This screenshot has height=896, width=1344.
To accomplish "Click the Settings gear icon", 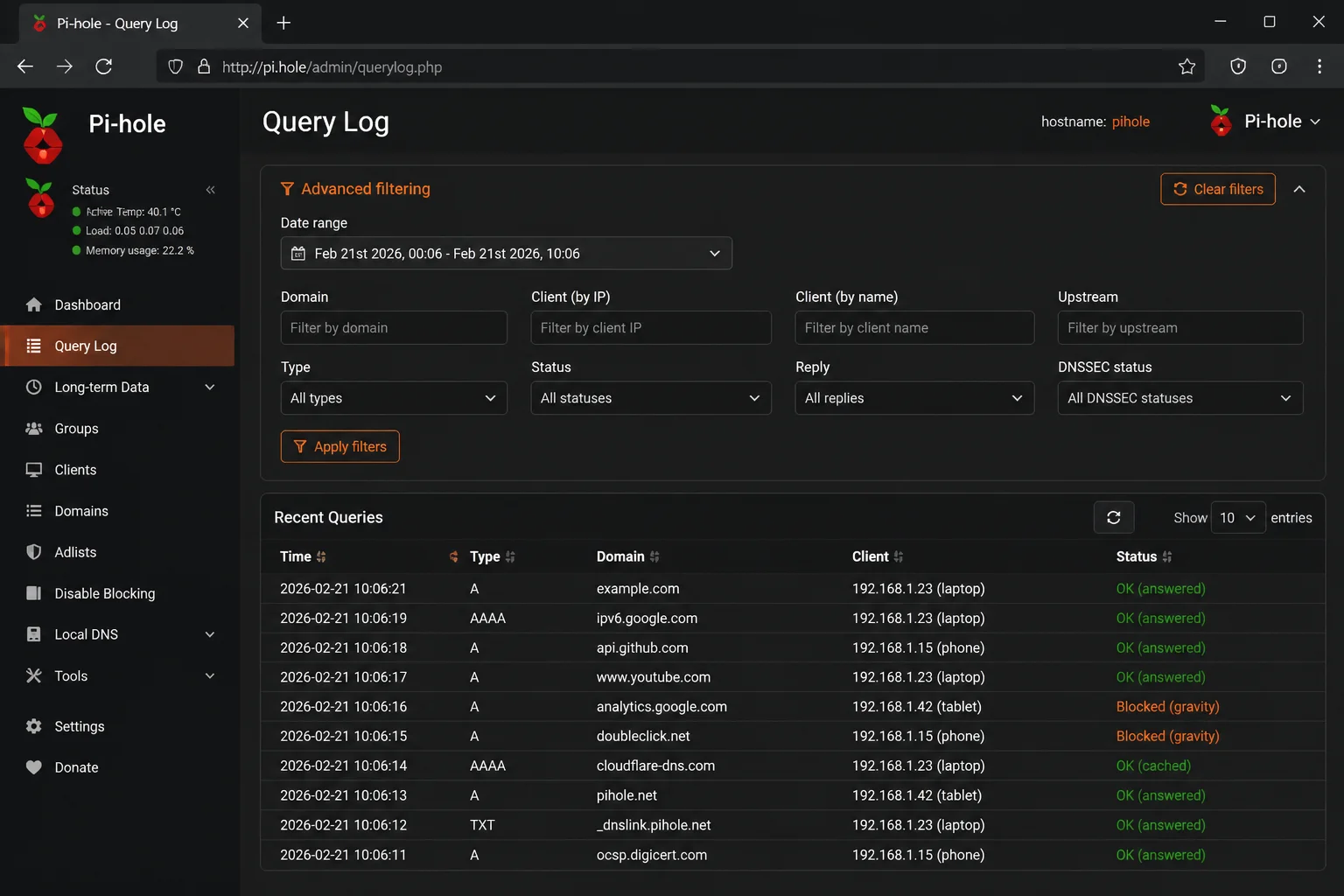I will (34, 726).
